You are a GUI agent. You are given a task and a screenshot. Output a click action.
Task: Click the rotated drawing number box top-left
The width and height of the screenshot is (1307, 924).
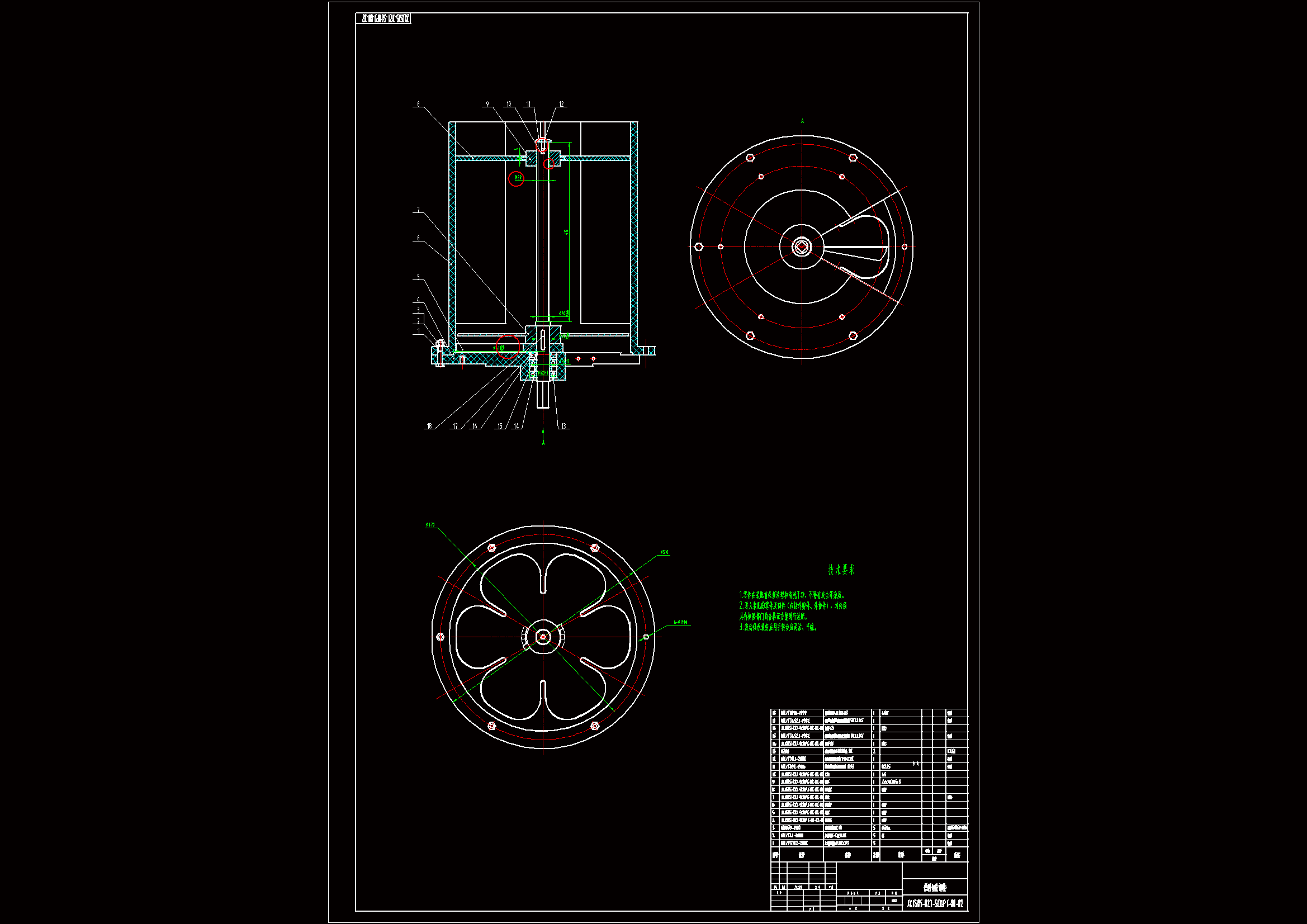click(x=383, y=19)
